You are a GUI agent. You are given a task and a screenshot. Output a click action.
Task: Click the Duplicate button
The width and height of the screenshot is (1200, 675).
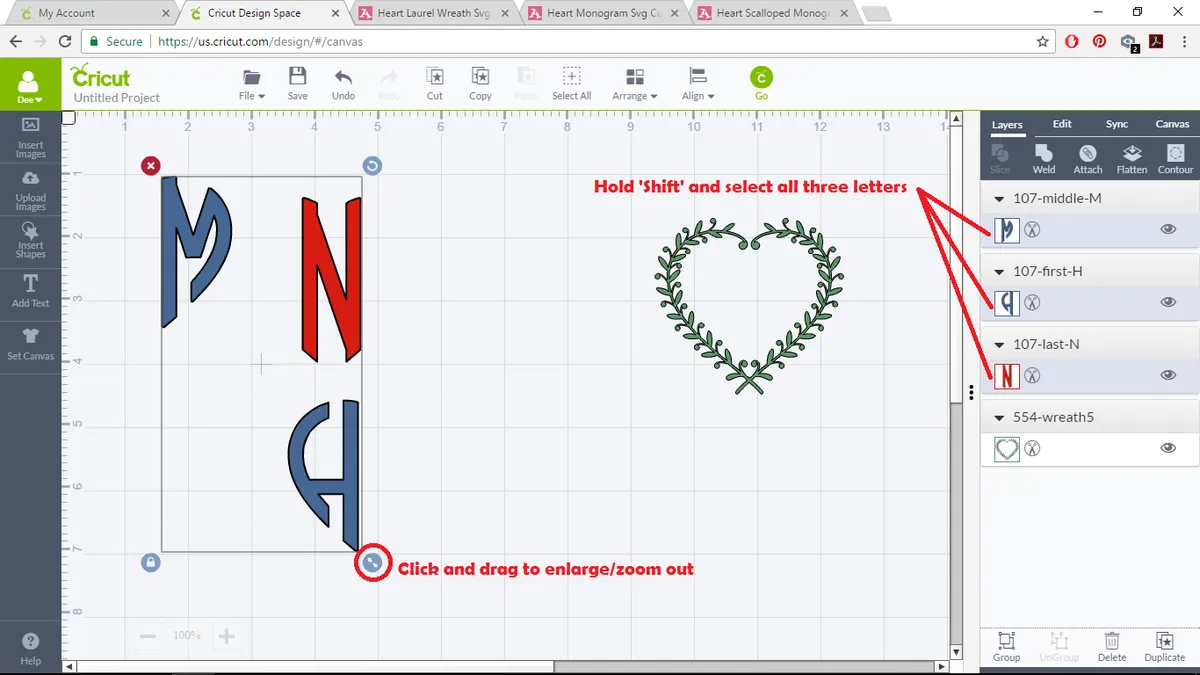tap(1164, 647)
